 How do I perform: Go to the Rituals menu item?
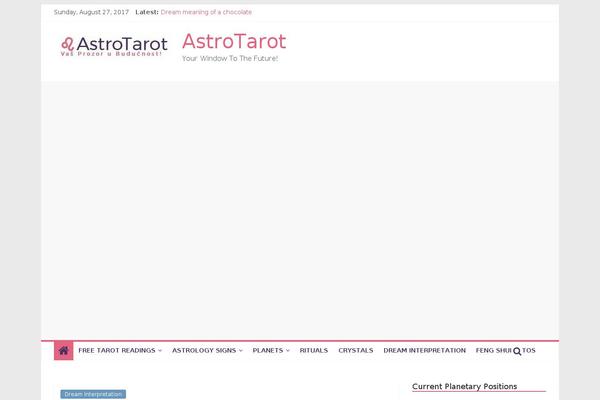tap(314, 351)
